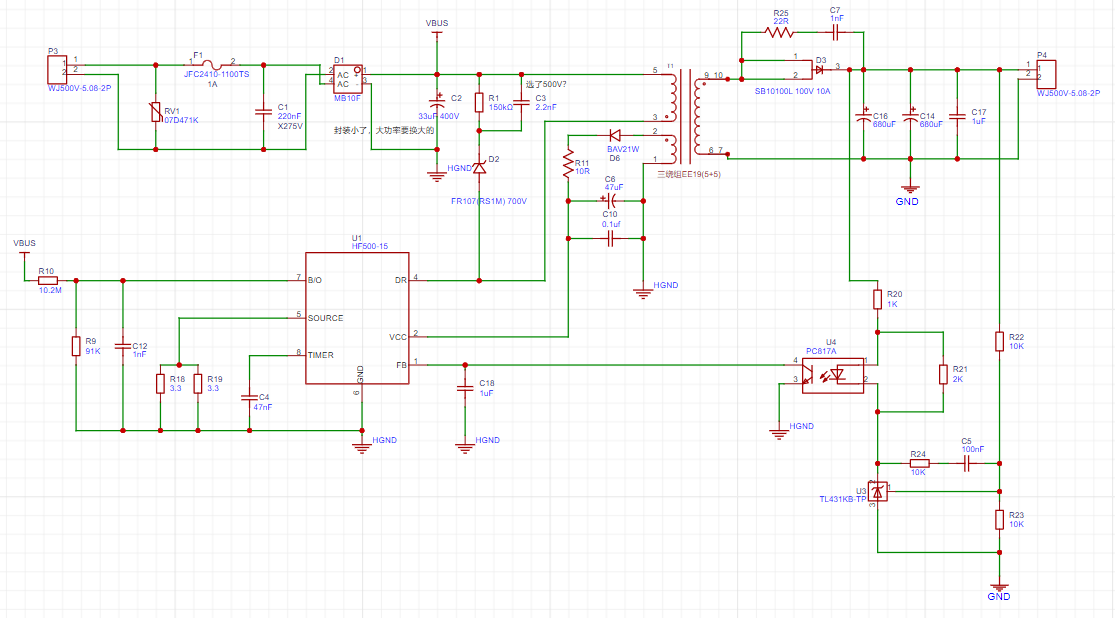Screen dimensions: 1115x618
Task: Select capacitor C10 symbol
Action: pos(610,238)
